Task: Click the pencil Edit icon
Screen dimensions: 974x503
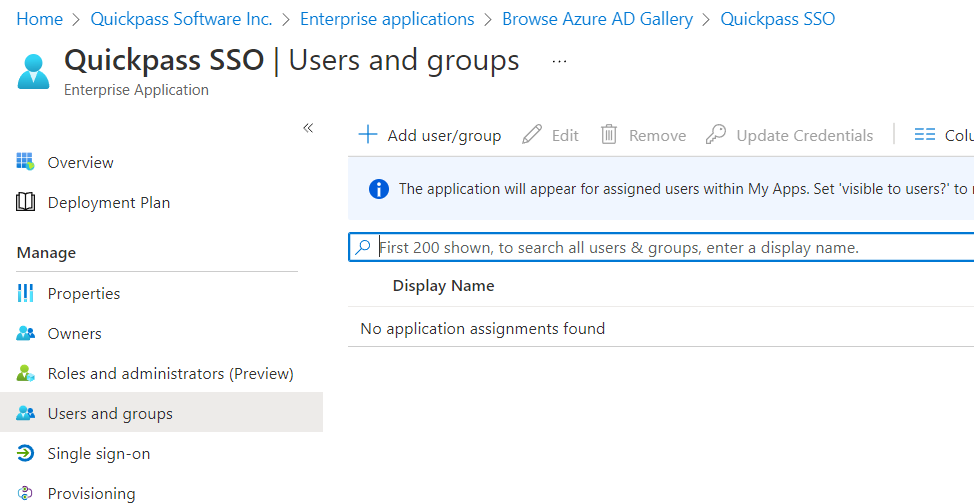Action: tap(532, 134)
